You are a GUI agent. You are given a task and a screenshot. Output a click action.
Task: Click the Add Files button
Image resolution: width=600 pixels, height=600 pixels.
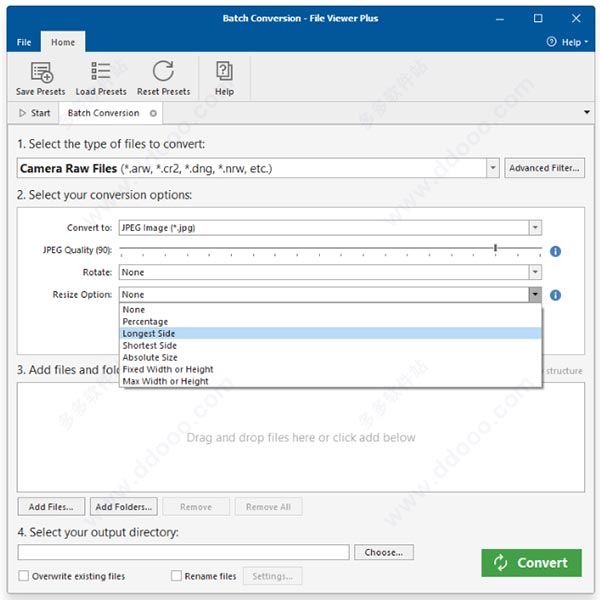pyautogui.click(x=51, y=507)
